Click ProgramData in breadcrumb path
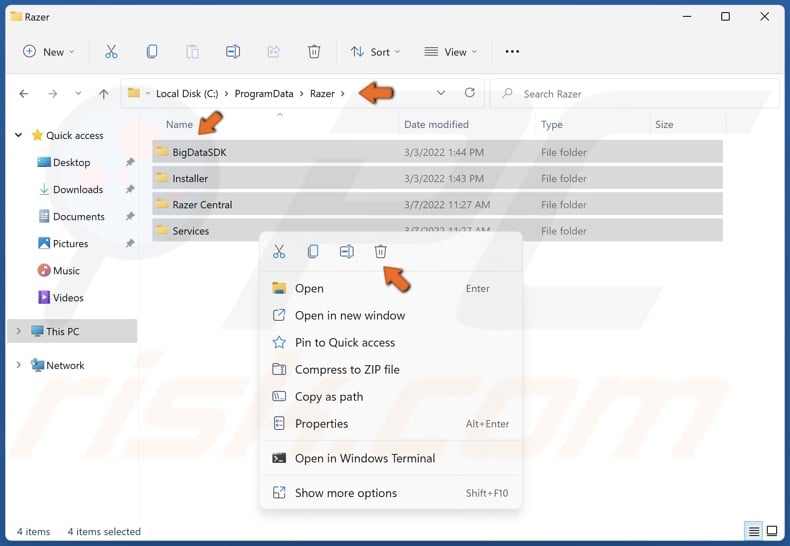The height and width of the screenshot is (546, 790). 264,94
